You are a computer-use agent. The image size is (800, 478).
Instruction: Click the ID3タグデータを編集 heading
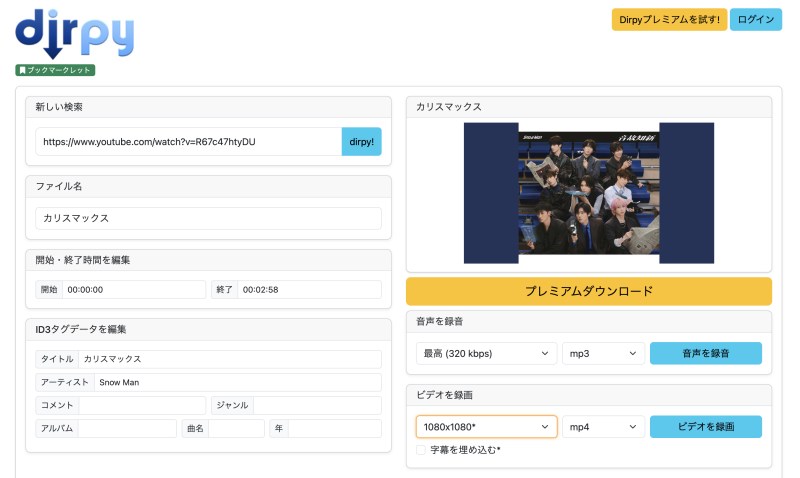(x=81, y=330)
